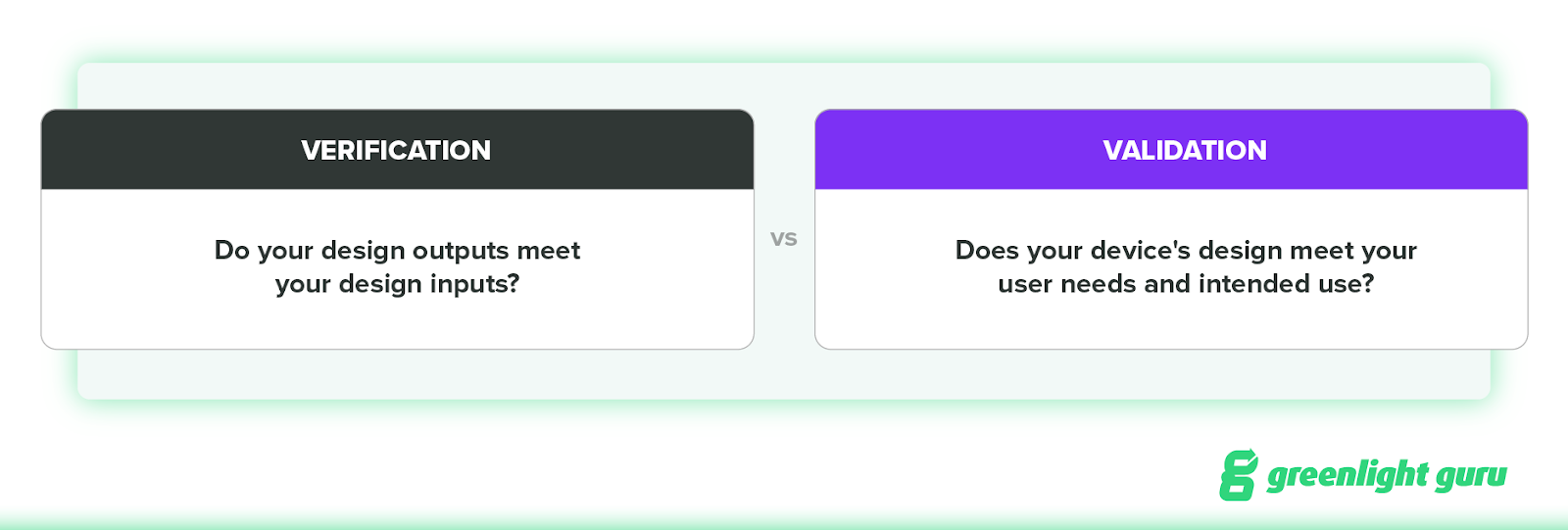Viewport: 1568px width, 530px height.
Task: Click the text 'user needs and intended use?'
Action: [x=1186, y=284]
